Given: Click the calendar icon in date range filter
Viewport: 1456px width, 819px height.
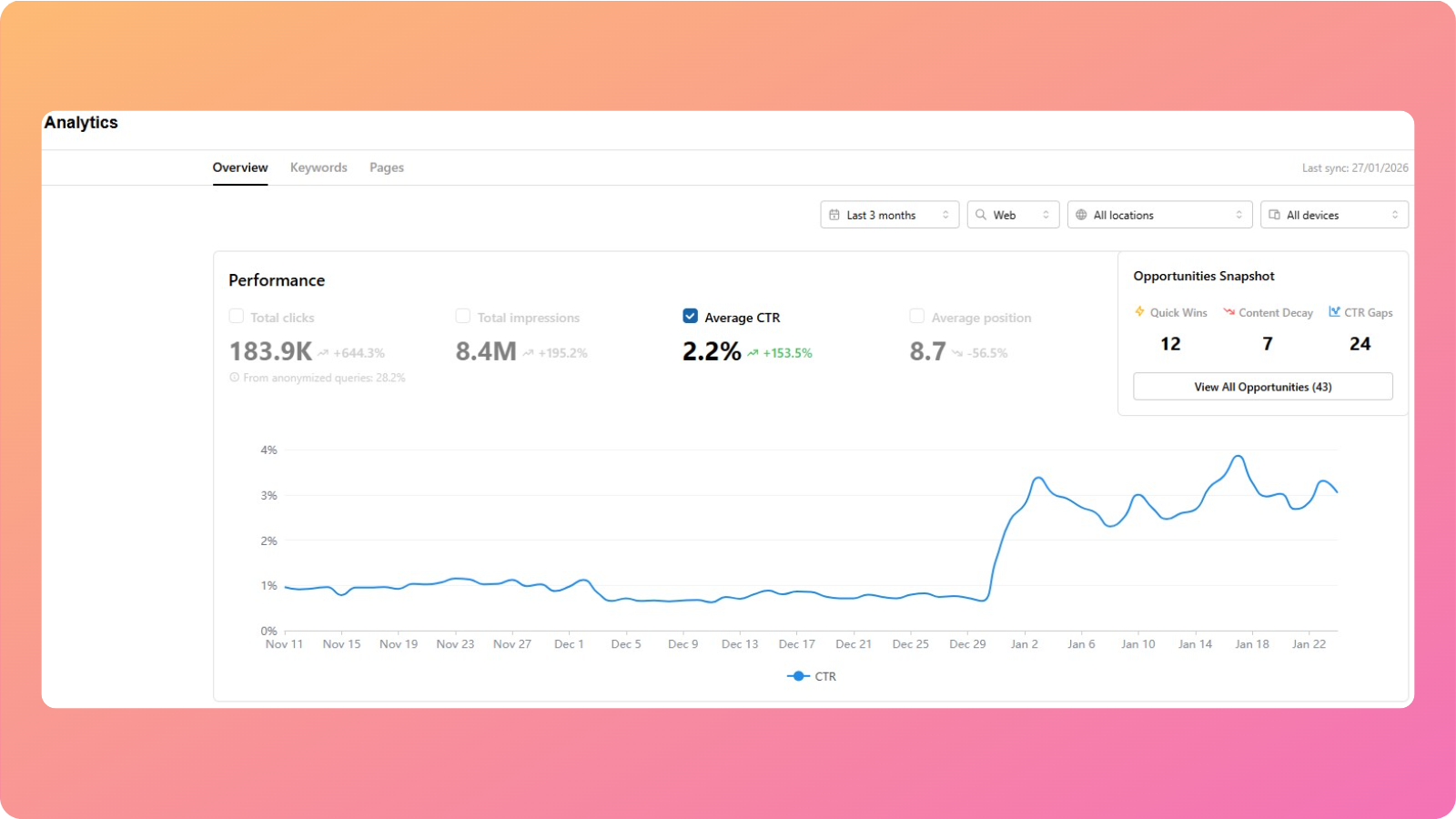Looking at the screenshot, I should 836,214.
